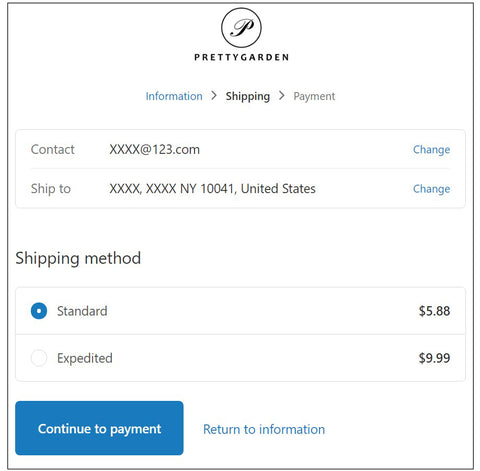The width and height of the screenshot is (480, 471).
Task: Click the PrettyGarden circular logo
Action: tap(241, 28)
